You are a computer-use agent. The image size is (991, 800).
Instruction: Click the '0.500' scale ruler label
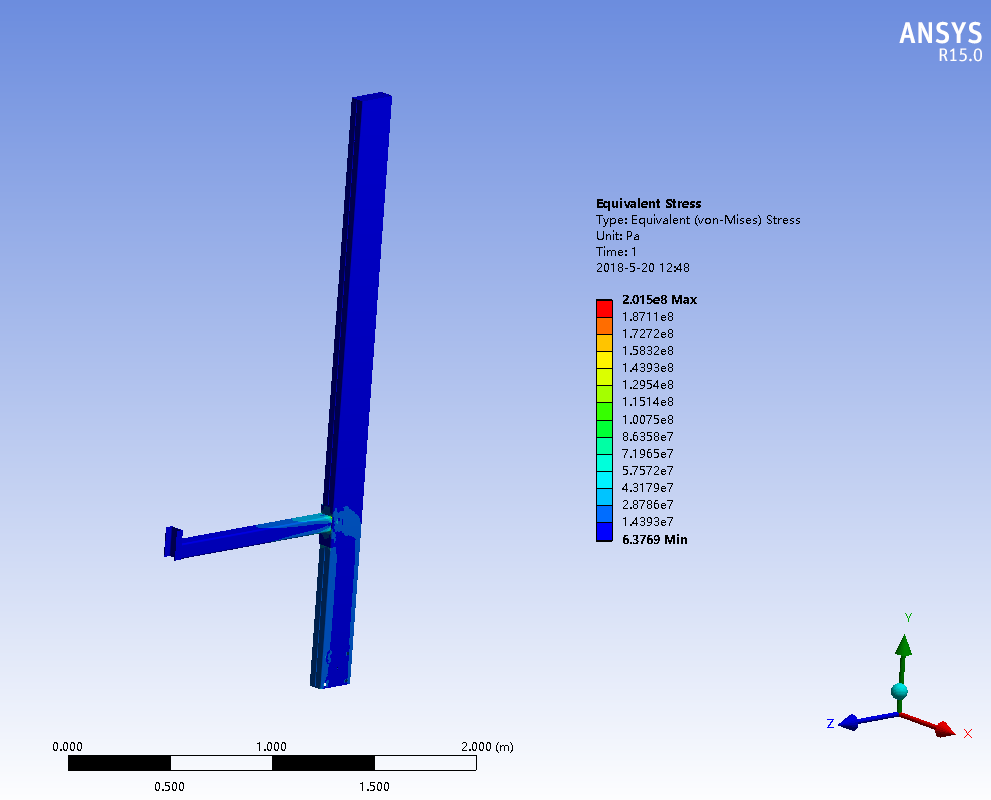(x=169, y=787)
